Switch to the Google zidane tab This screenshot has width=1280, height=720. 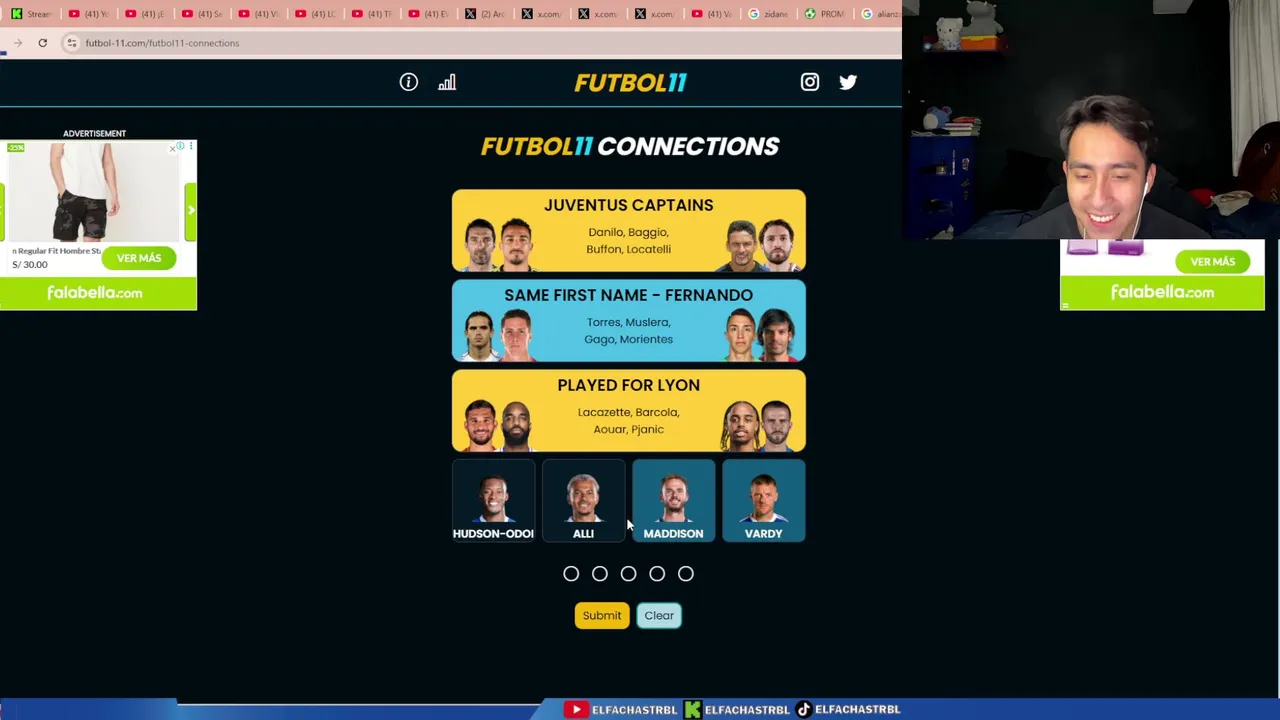pos(770,14)
